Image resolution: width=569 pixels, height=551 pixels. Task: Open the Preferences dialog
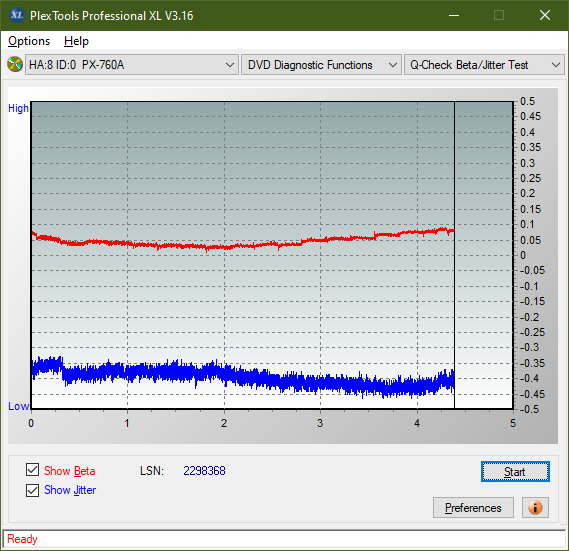coord(473,507)
